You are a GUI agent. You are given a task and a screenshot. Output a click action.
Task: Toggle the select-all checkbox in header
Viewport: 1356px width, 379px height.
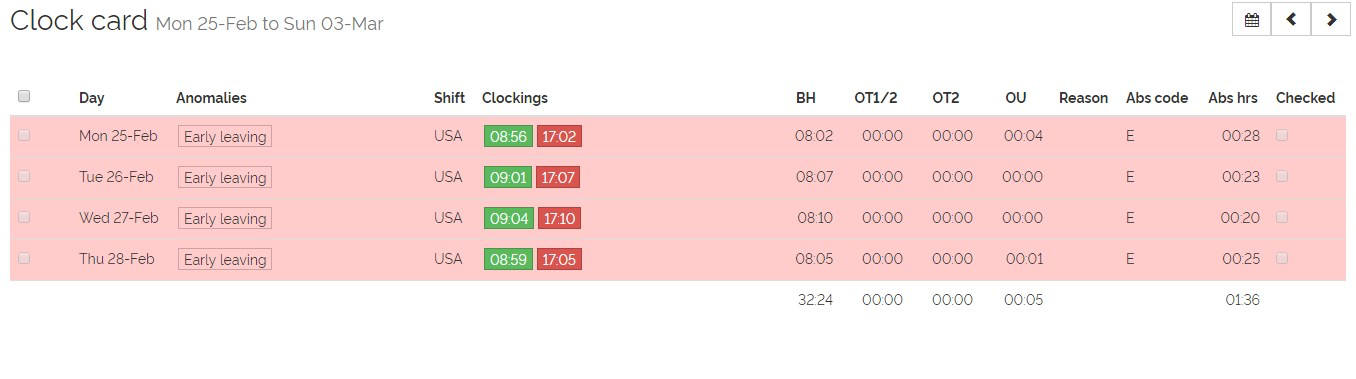pyautogui.click(x=24, y=96)
